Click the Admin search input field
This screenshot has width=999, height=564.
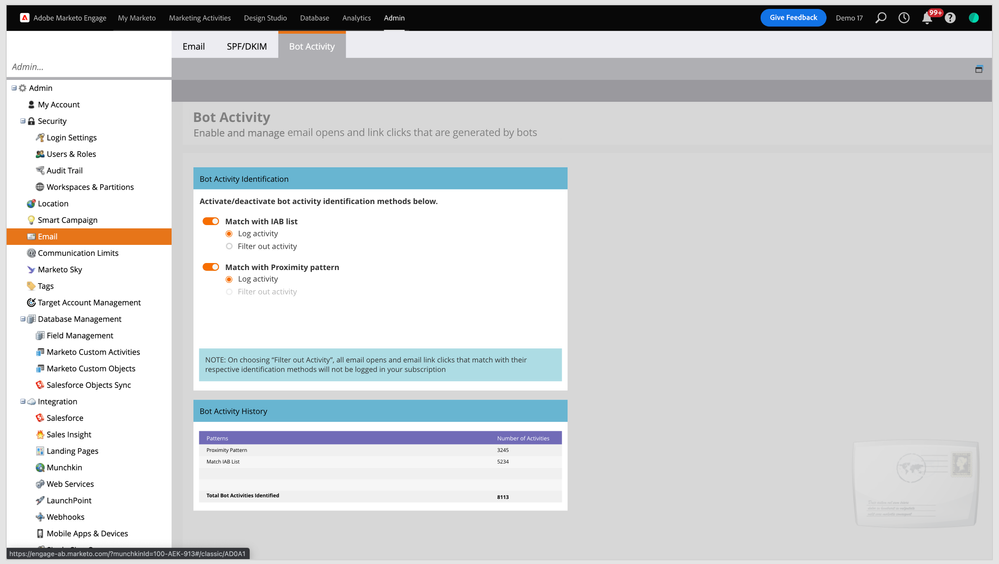89,67
